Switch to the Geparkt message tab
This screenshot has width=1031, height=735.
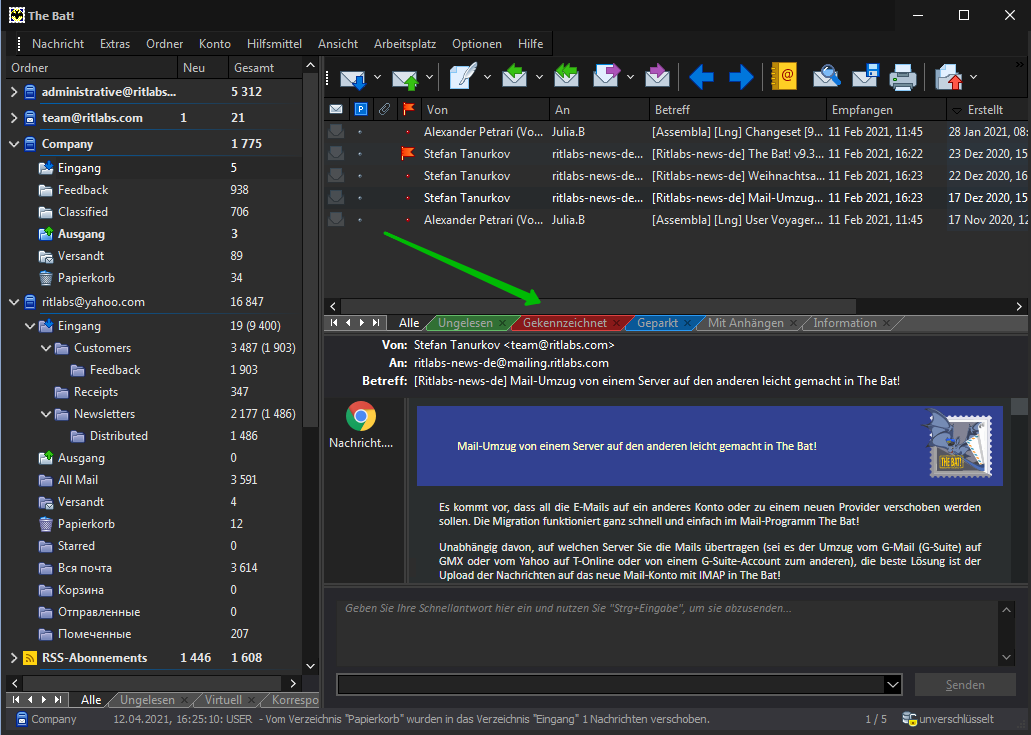click(658, 323)
